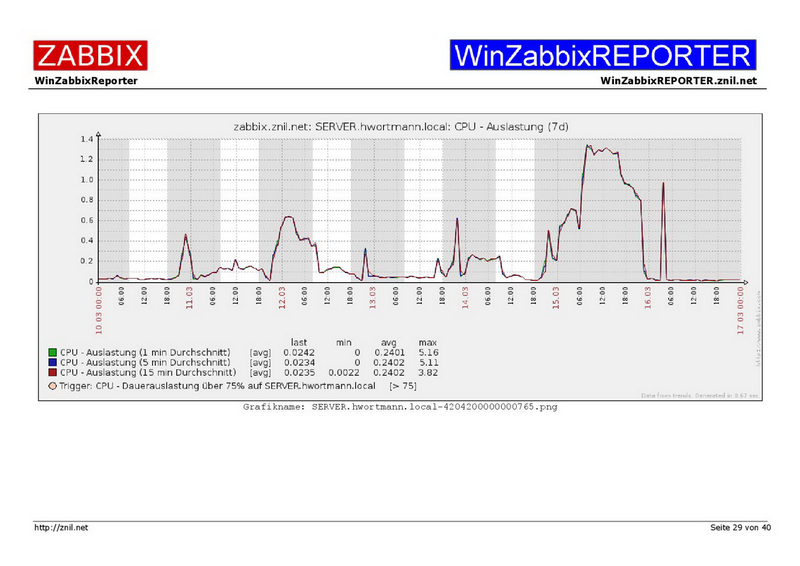Screen dimensions: 800x566
Task: Click the 'min' column header
Action: coord(344,342)
